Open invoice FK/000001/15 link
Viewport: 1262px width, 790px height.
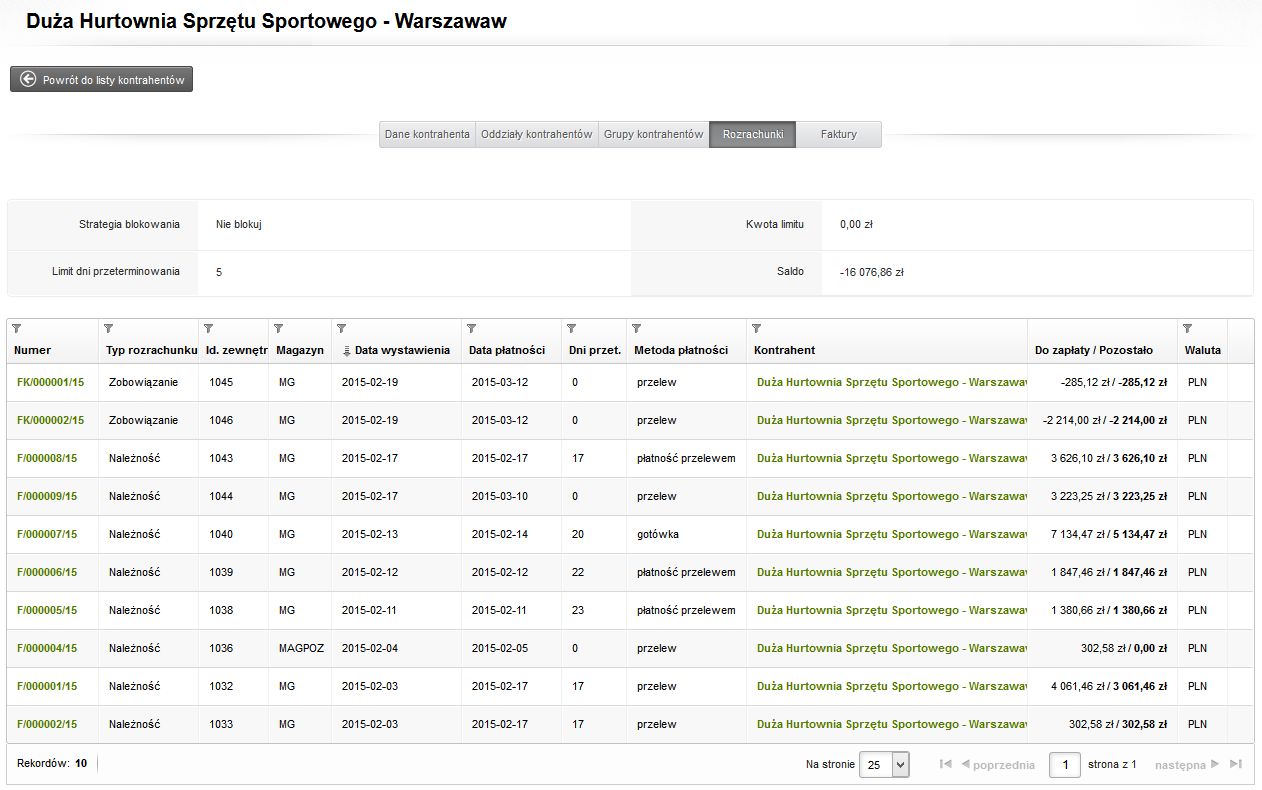click(x=50, y=382)
